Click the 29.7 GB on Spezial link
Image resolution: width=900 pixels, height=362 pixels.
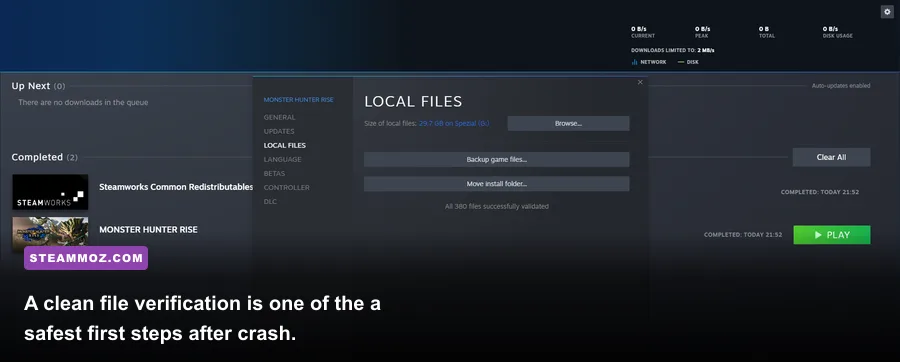[x=454, y=123]
